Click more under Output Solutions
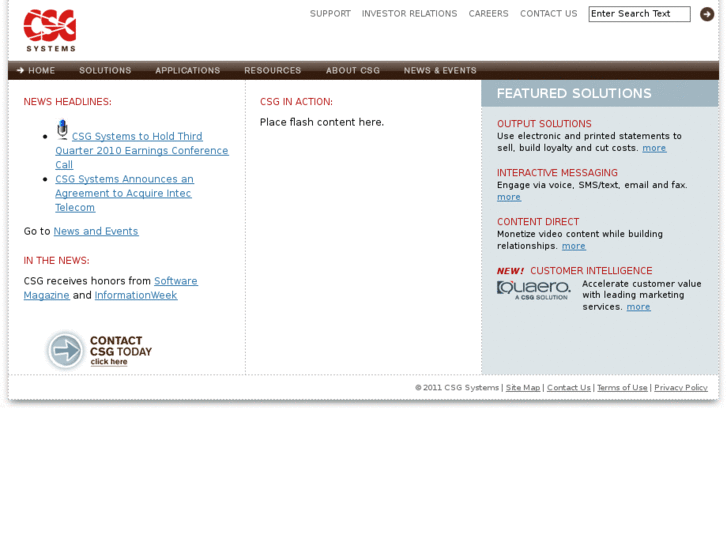This screenshot has width=727, height=545. click(654, 148)
